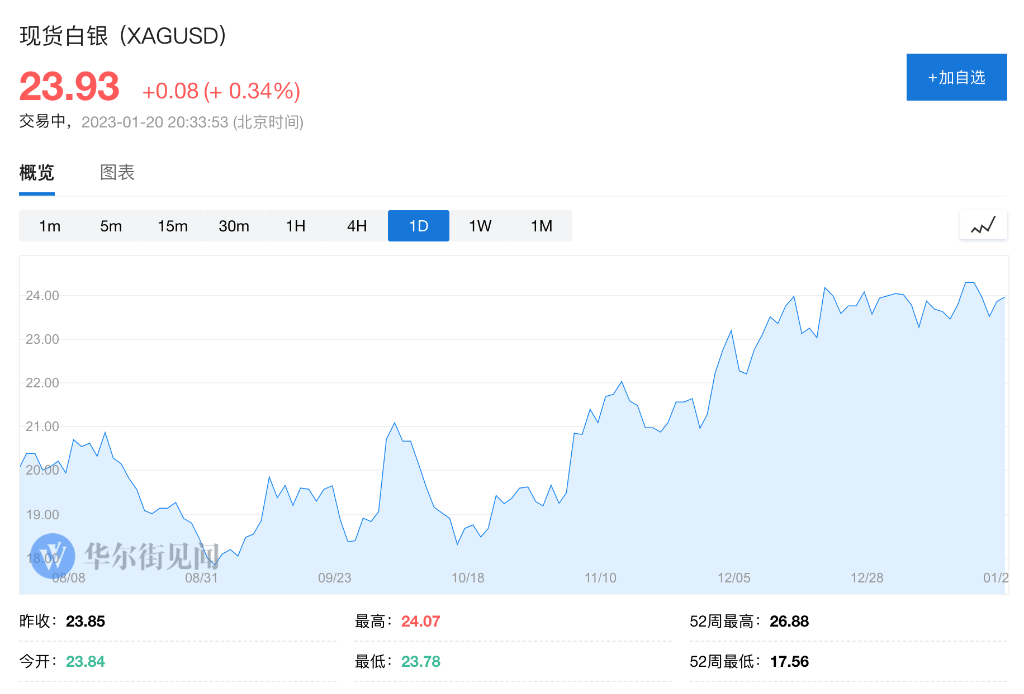
Task: Click the 12/05 date marker on chart
Action: coord(735,578)
